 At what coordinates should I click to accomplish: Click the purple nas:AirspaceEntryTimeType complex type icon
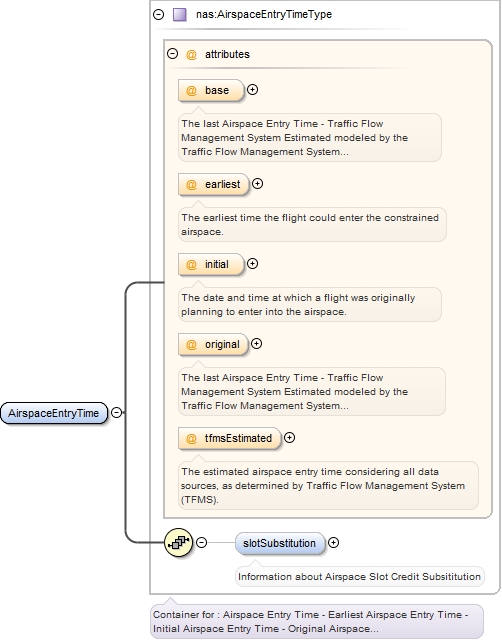pos(179,15)
